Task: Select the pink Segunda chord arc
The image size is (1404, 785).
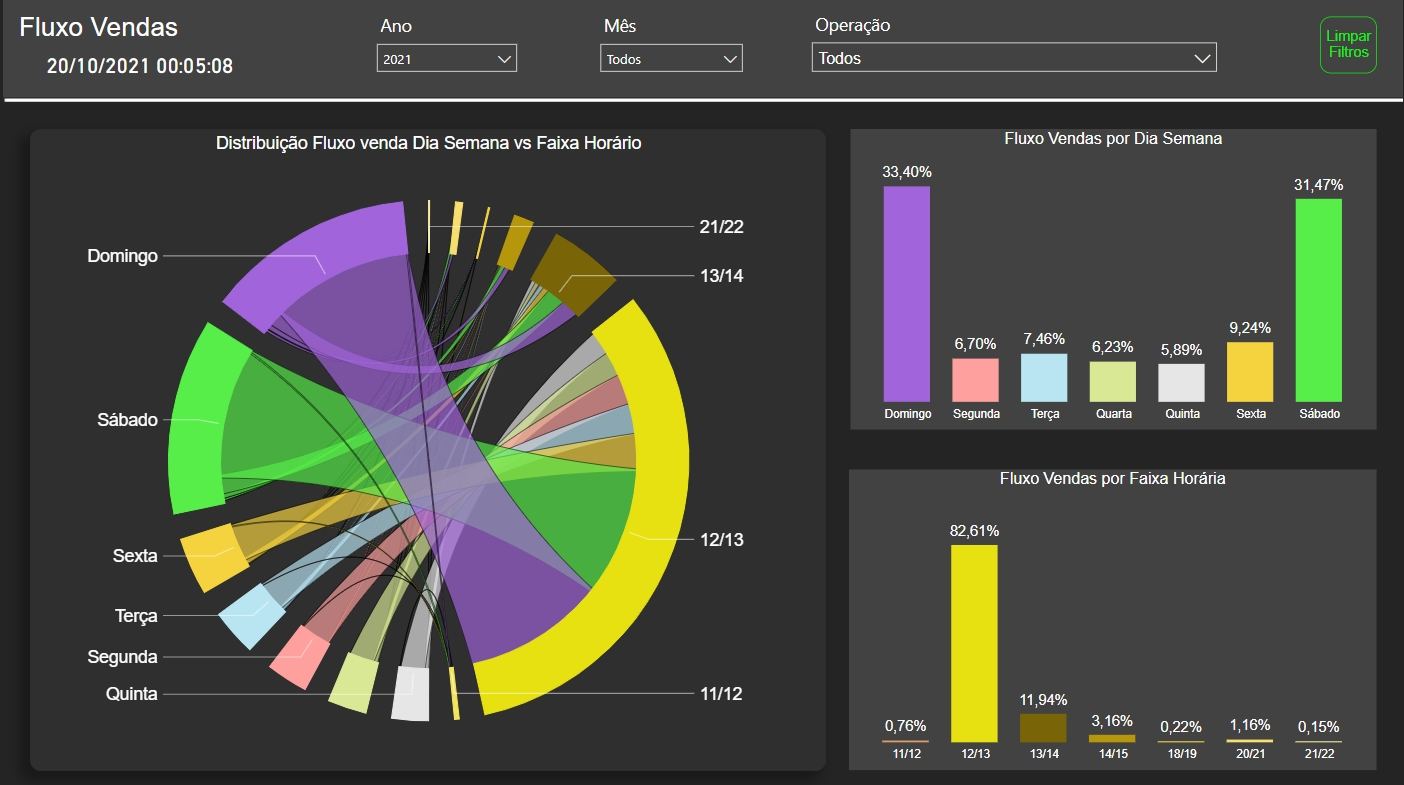Action: point(301,657)
